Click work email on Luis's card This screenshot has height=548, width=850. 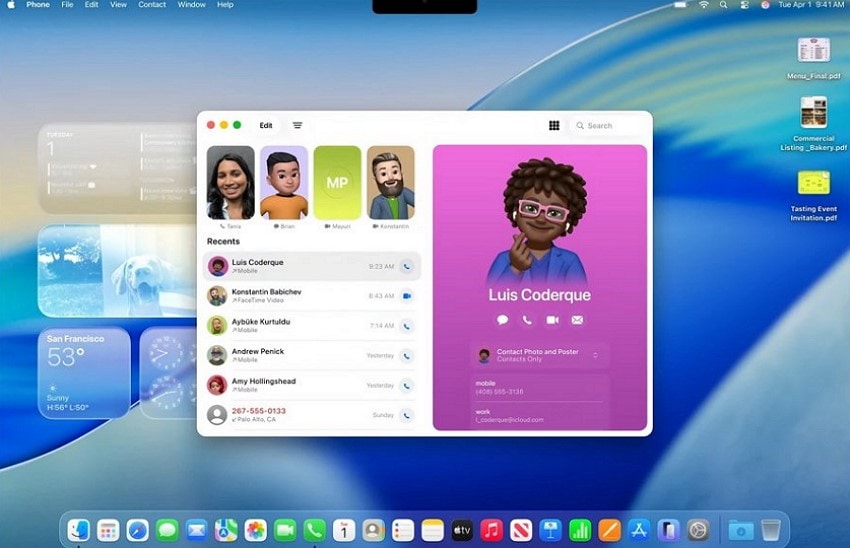click(x=510, y=420)
